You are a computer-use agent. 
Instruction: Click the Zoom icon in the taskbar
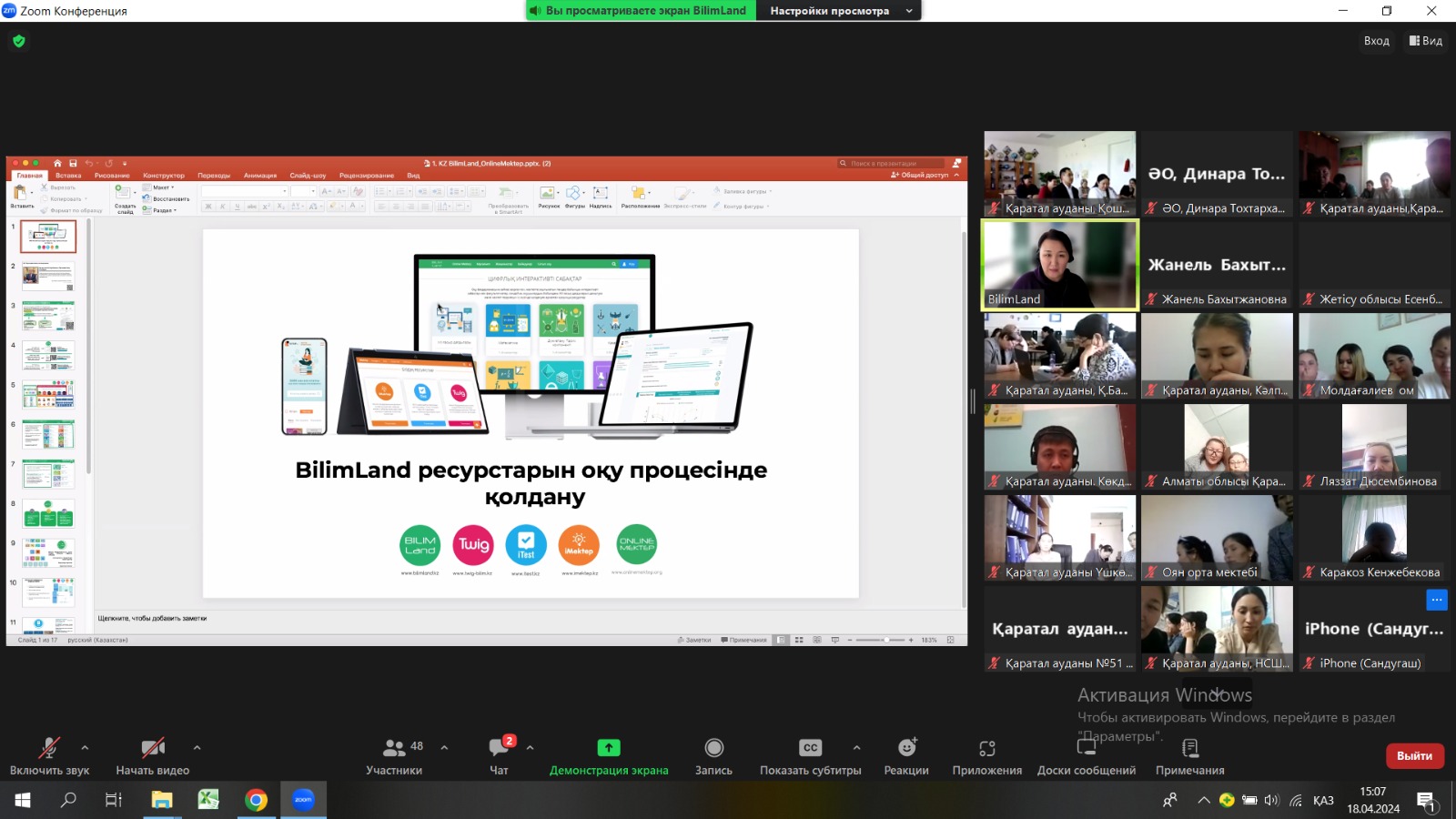(x=303, y=800)
